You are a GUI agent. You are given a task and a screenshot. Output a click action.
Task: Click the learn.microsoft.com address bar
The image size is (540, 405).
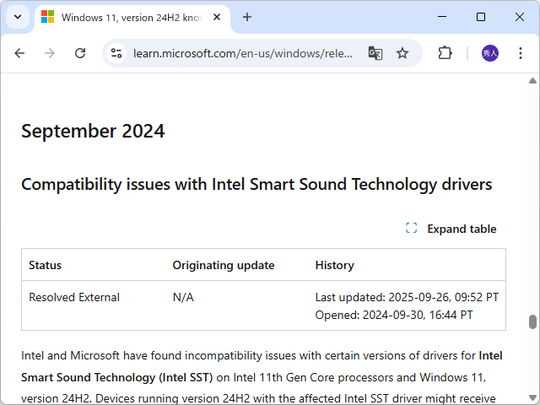[242, 54]
